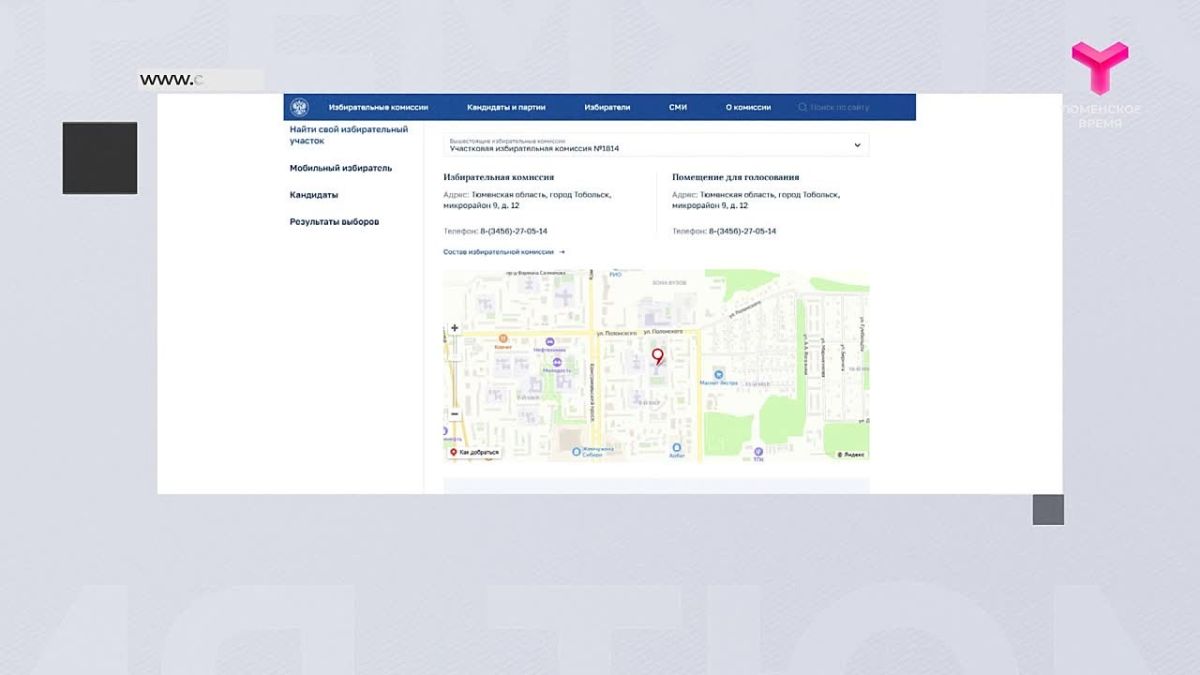Click the Помещение для голосования heading
This screenshot has height=675, width=1200.
(735, 177)
